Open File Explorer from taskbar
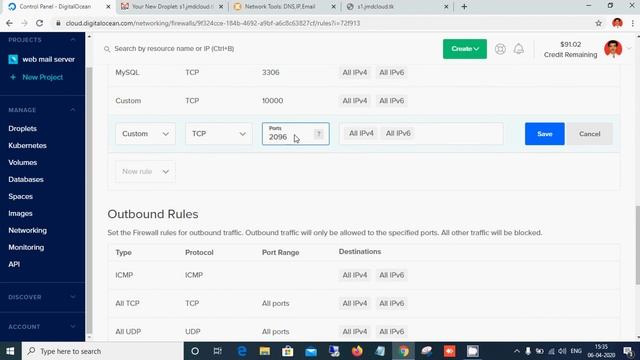The image size is (640, 360). (264, 351)
